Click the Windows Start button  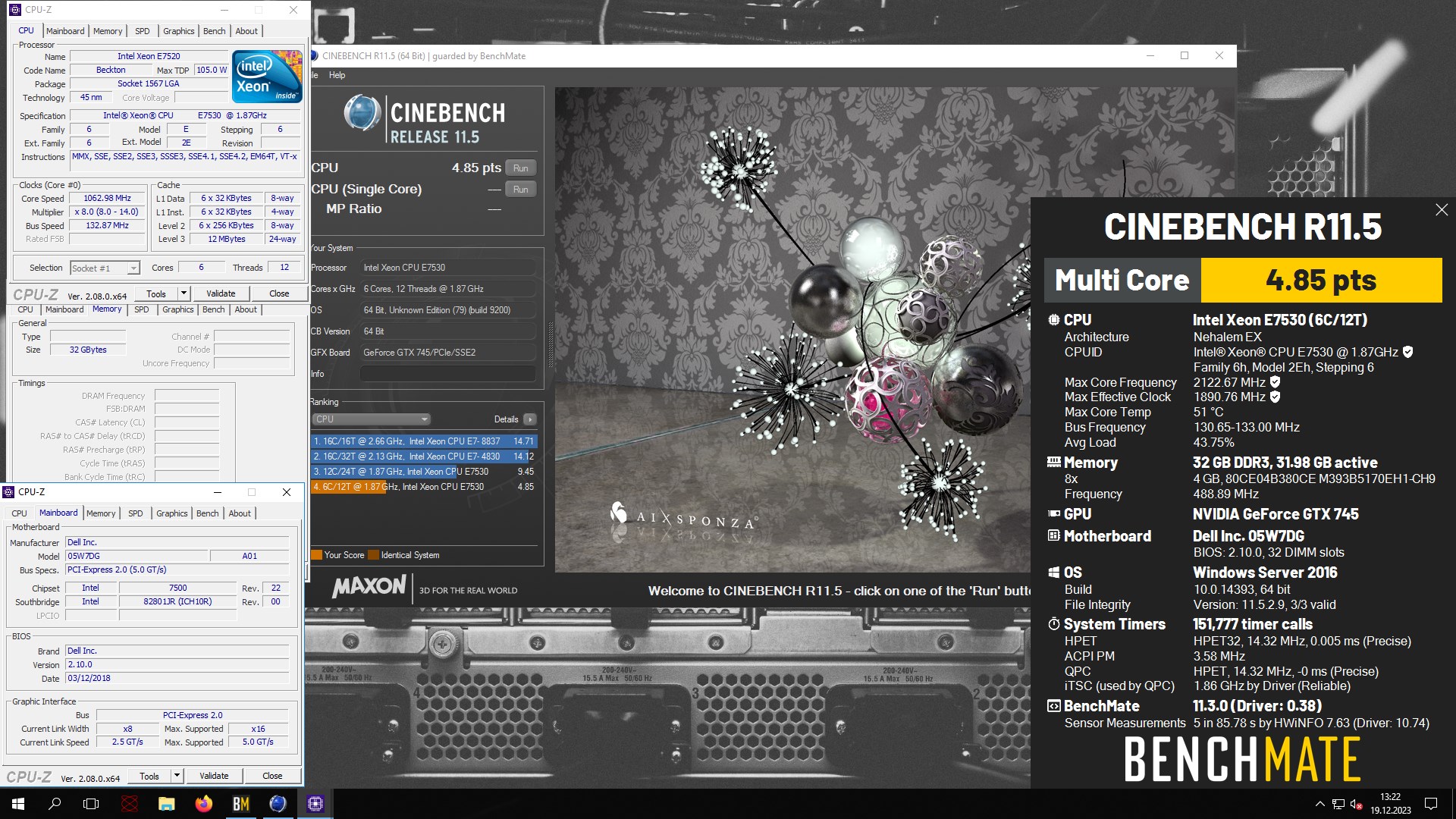[x=18, y=804]
